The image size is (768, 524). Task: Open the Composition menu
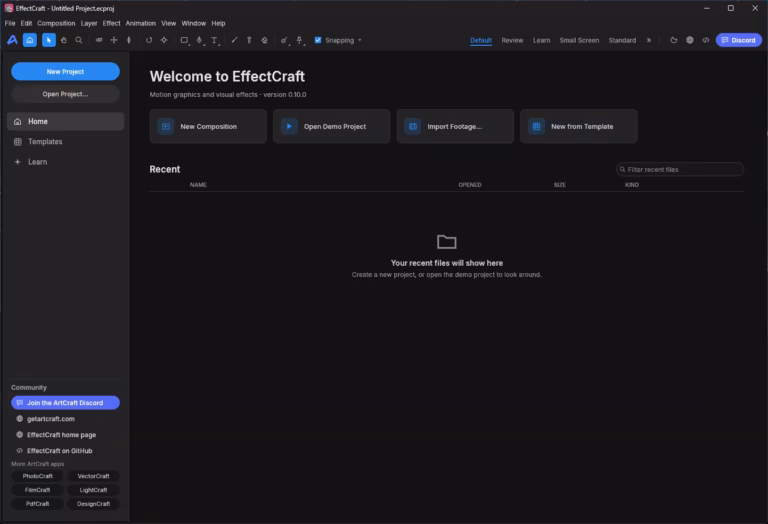coord(56,23)
